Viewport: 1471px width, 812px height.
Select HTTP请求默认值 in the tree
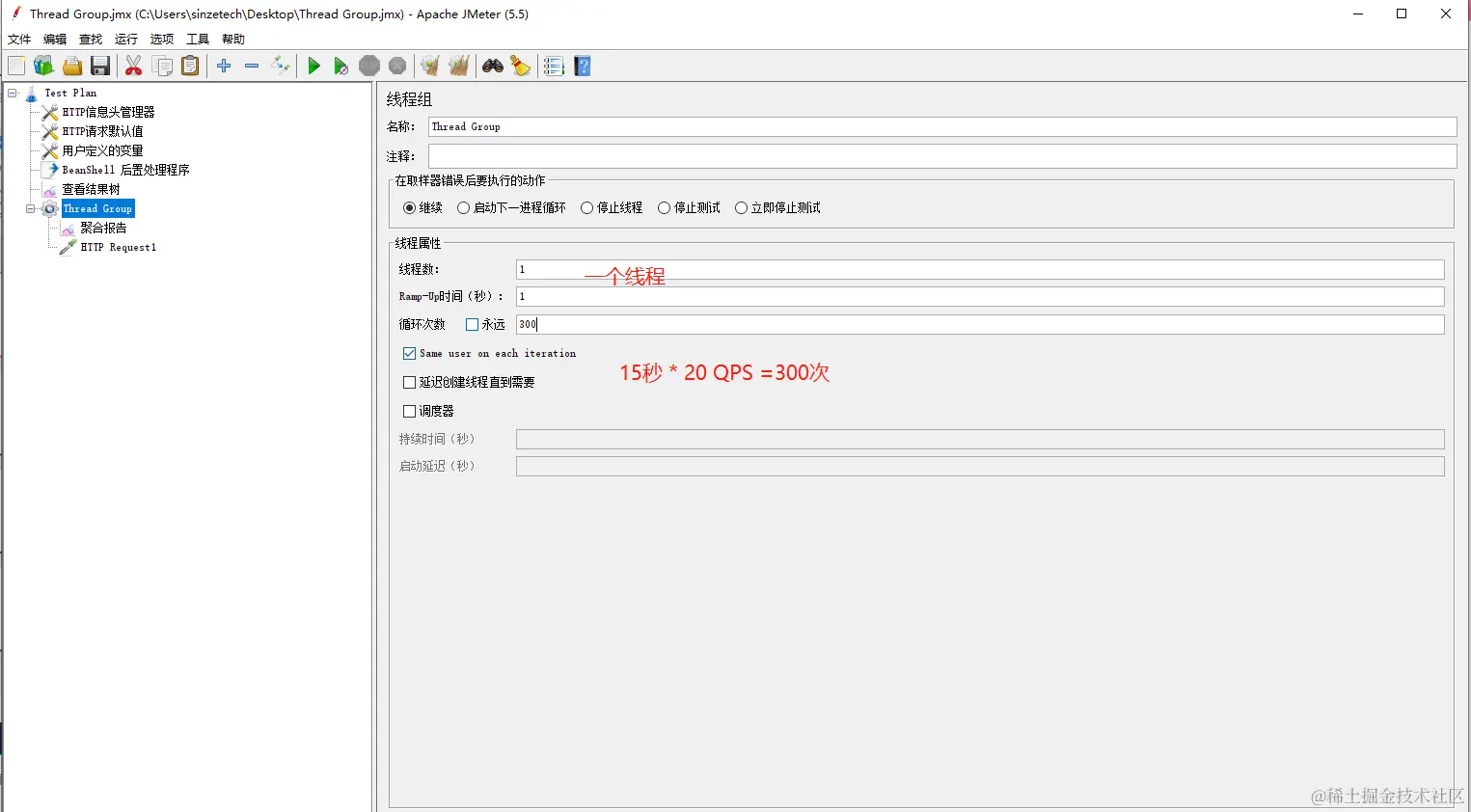click(x=102, y=132)
